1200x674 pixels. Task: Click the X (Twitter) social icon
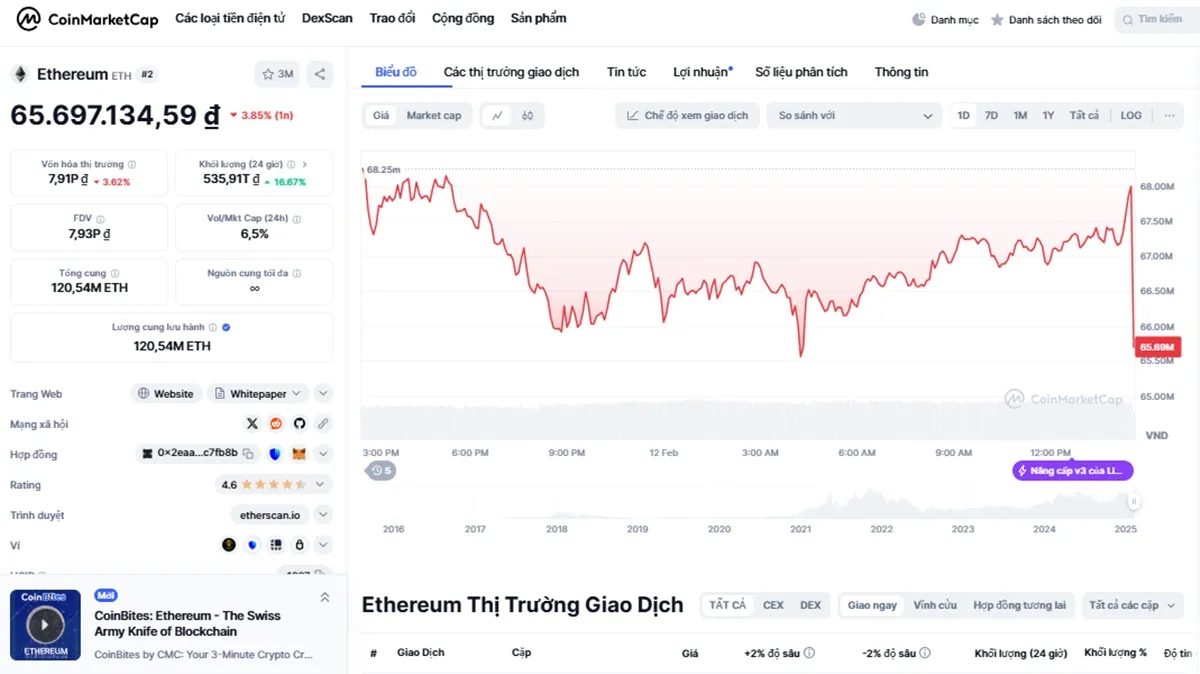point(252,423)
